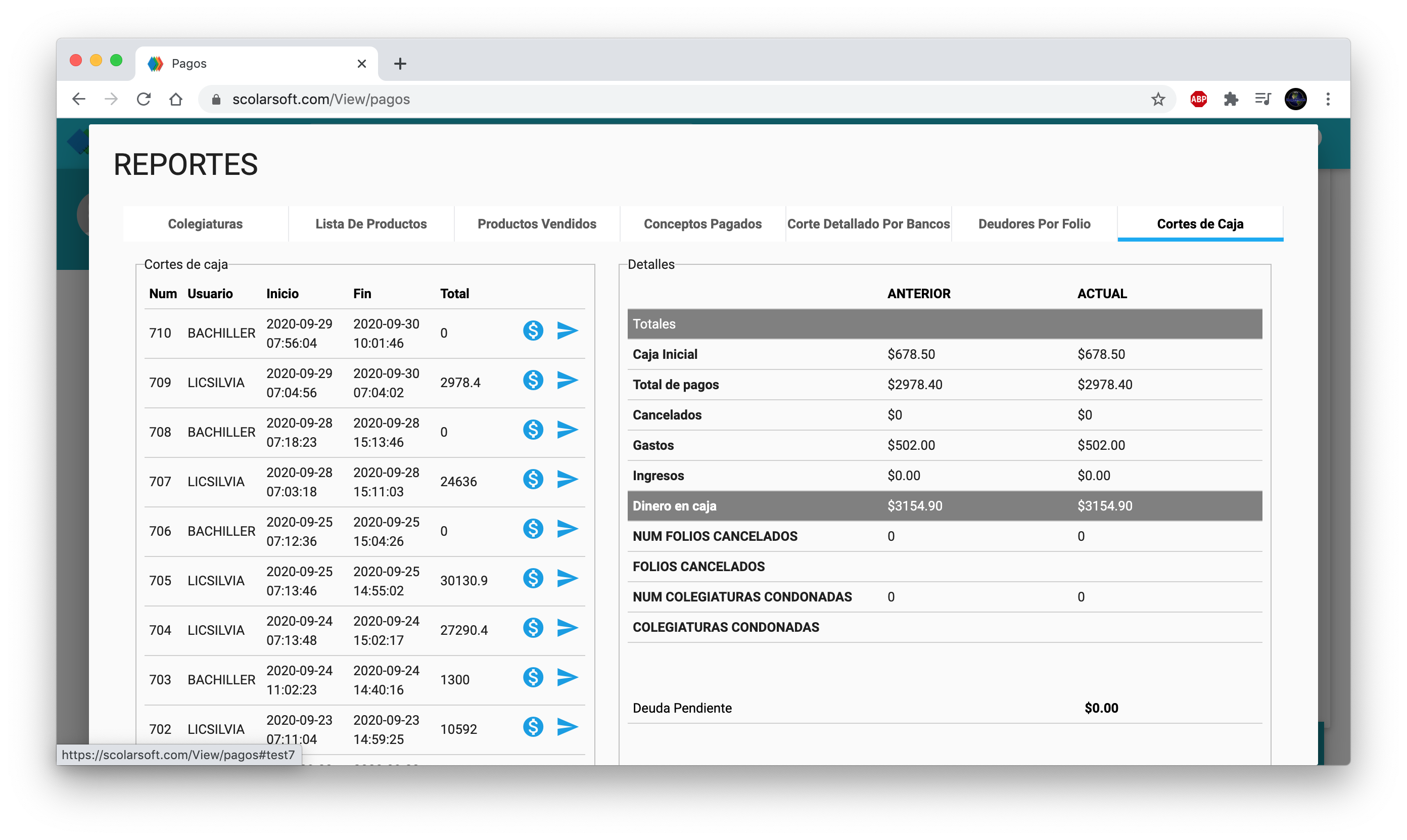1407x840 pixels.
Task: Open the Chrome three-dot menu
Action: point(1328,100)
